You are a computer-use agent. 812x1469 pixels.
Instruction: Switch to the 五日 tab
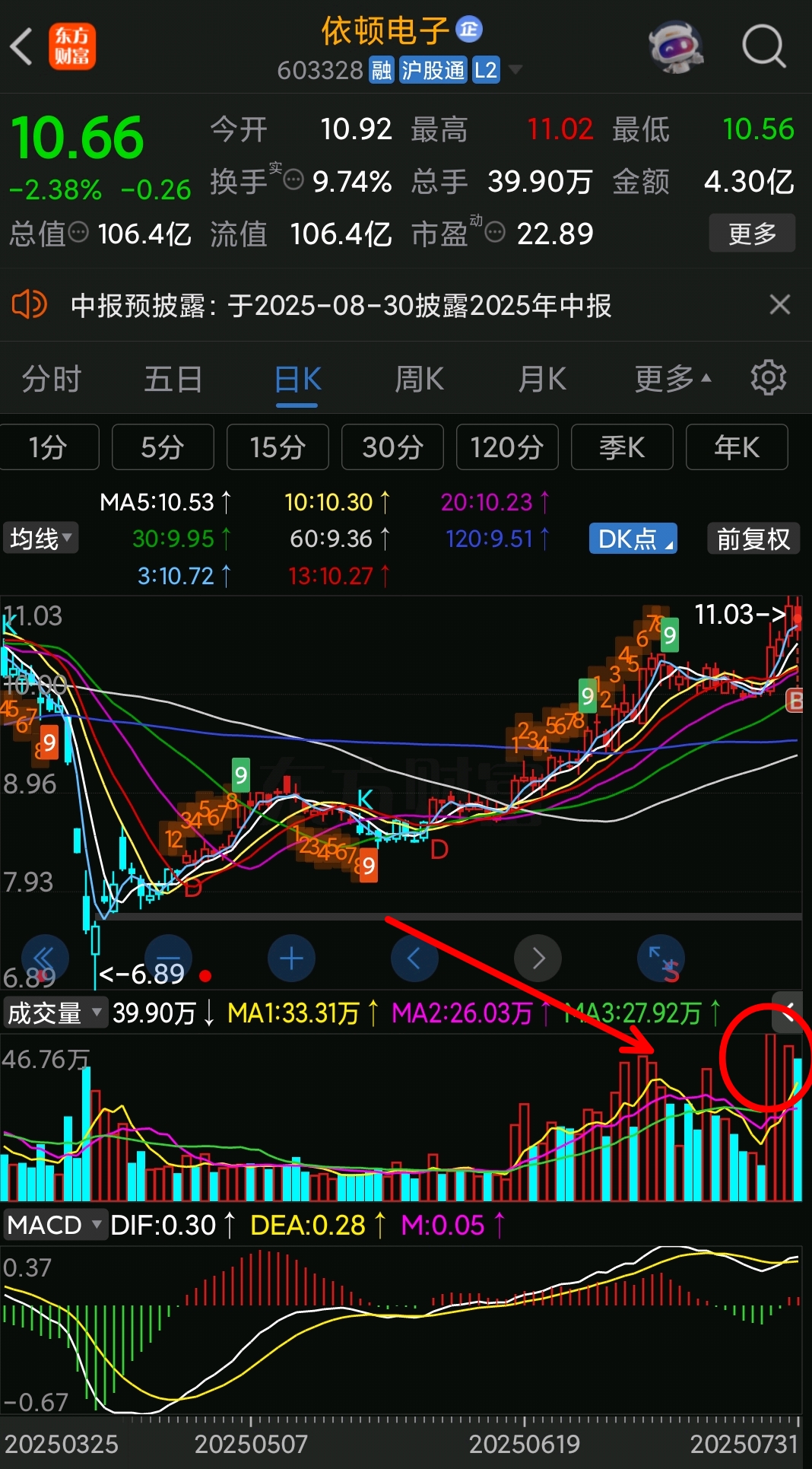click(x=173, y=379)
